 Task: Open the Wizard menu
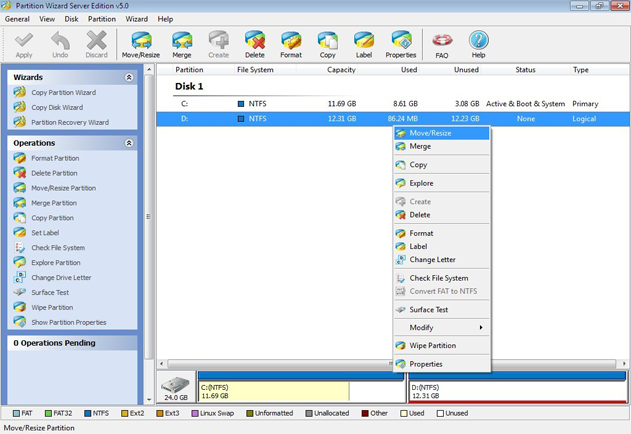point(136,19)
